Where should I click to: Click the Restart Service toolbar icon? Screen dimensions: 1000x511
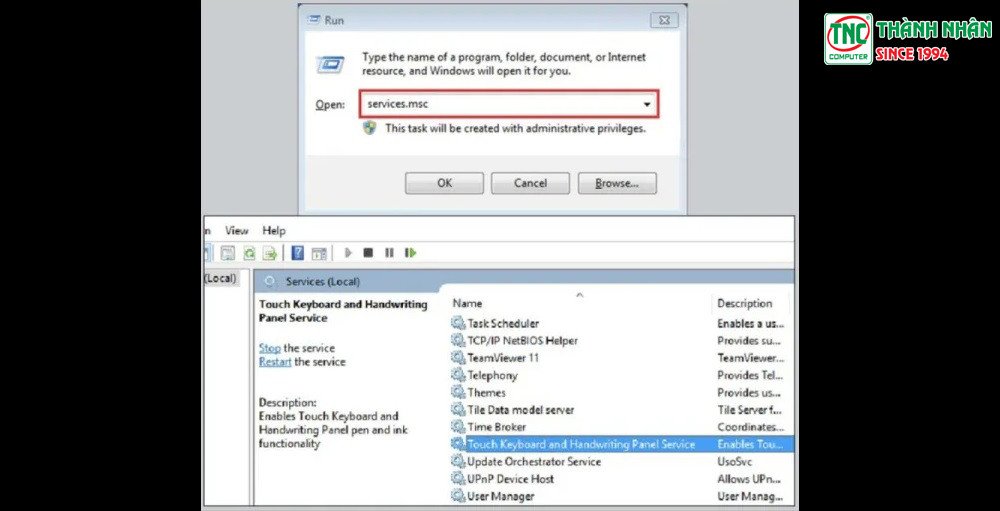pyautogui.click(x=410, y=253)
